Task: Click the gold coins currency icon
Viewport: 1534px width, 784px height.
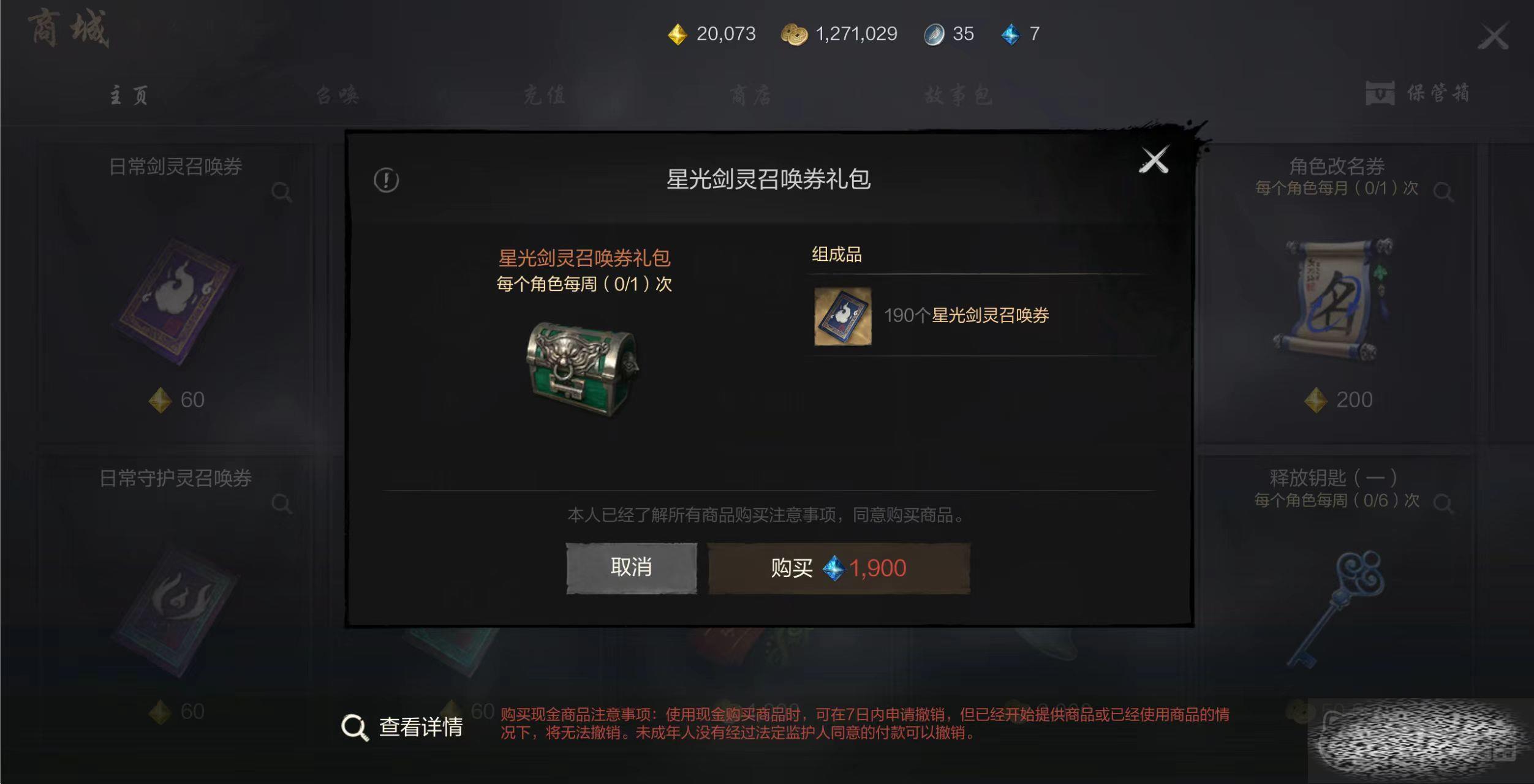Action: point(794,34)
